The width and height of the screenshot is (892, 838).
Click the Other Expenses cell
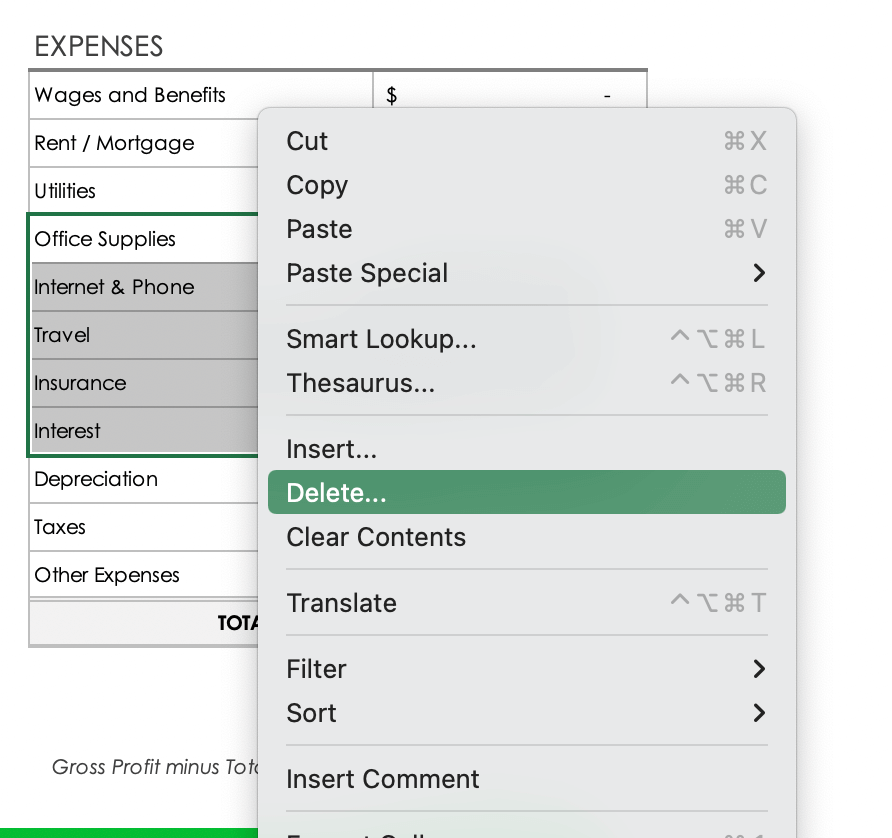point(107,575)
